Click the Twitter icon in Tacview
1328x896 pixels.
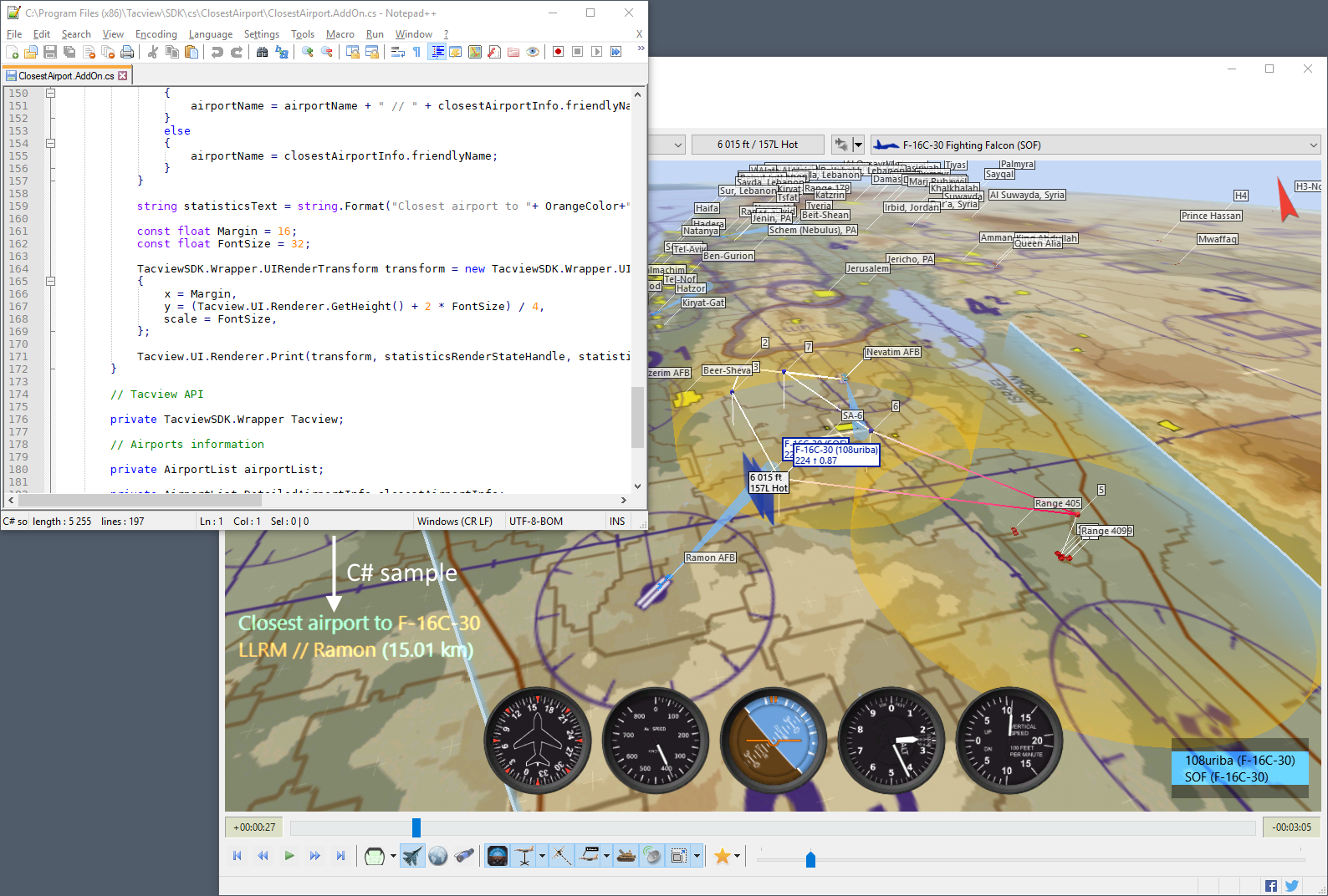coord(1292,886)
